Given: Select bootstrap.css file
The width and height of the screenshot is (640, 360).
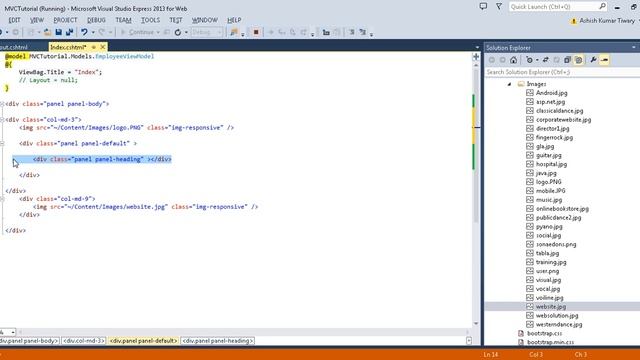Looking at the screenshot, I should coord(544,333).
